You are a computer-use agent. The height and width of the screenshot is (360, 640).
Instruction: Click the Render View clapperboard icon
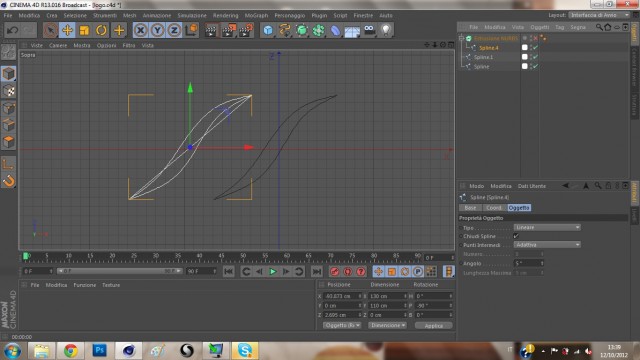click(211, 30)
